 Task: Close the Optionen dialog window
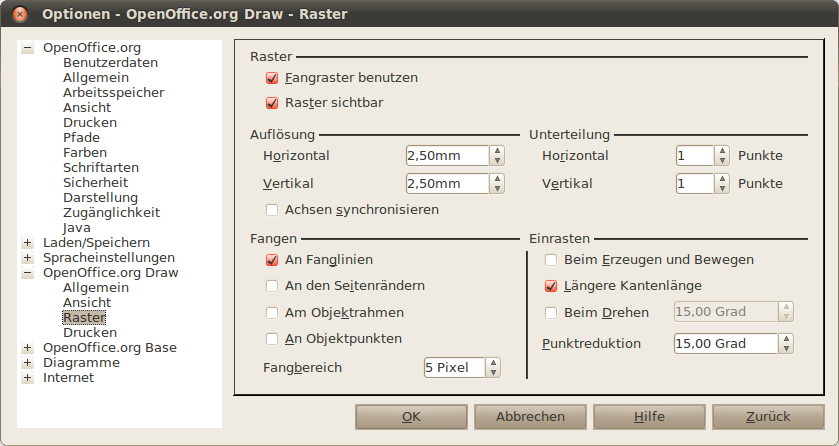[x=20, y=15]
